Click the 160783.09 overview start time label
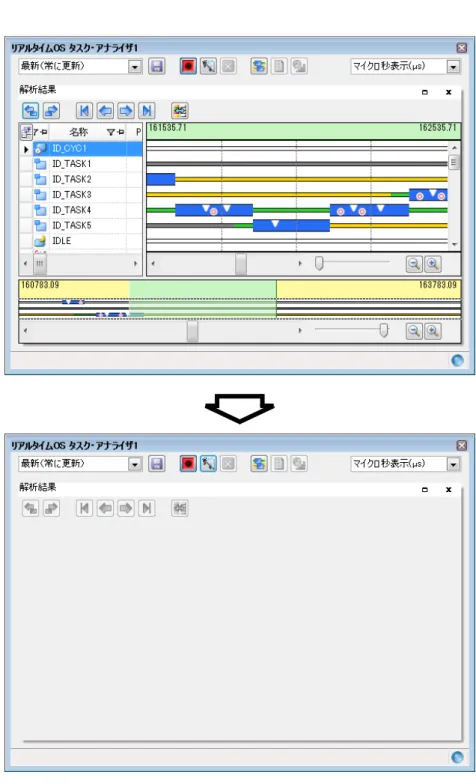This screenshot has height=784, width=476. coord(40,285)
